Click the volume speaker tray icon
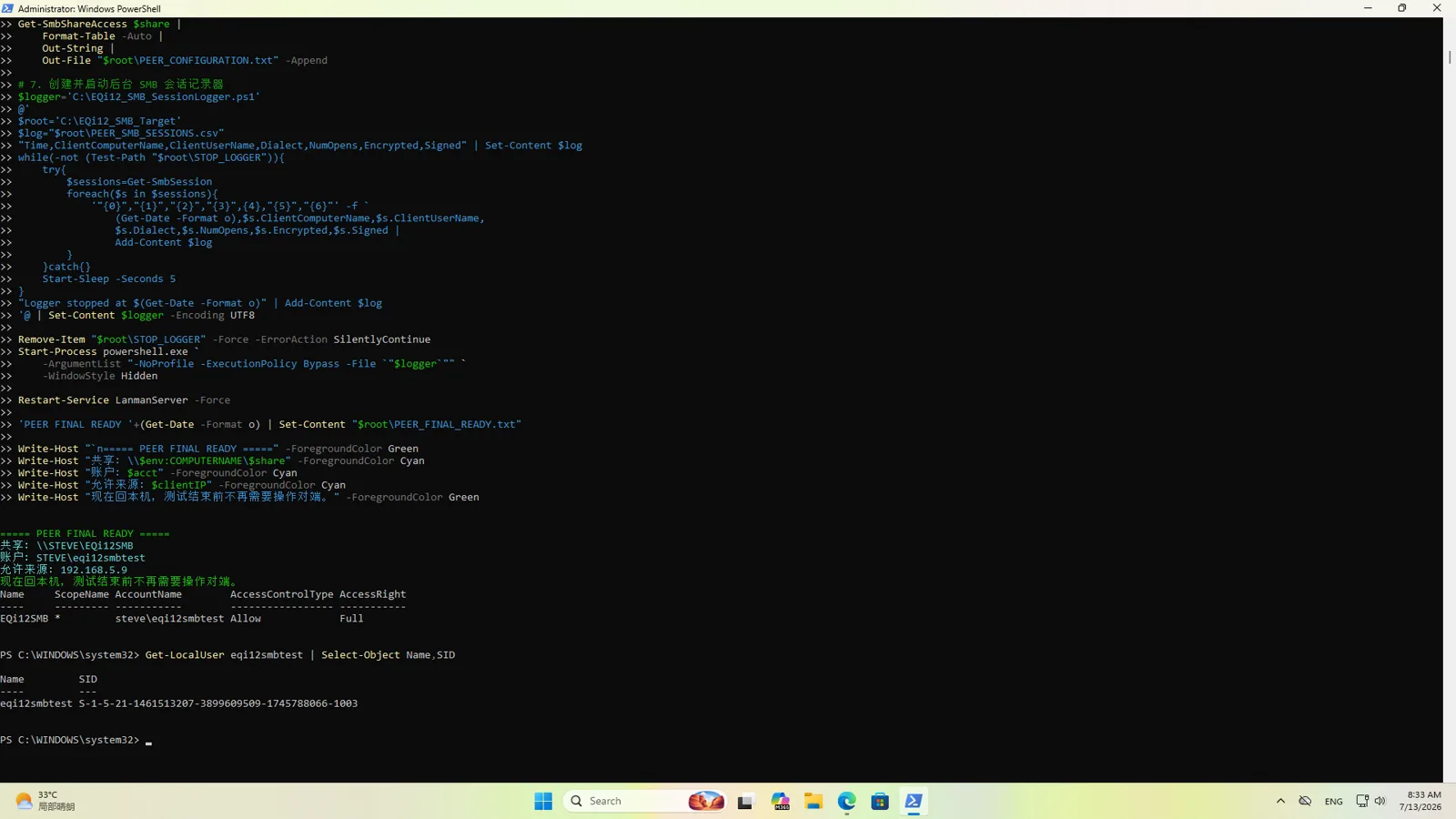Screen dimensions: 1456x819 click(1380, 801)
